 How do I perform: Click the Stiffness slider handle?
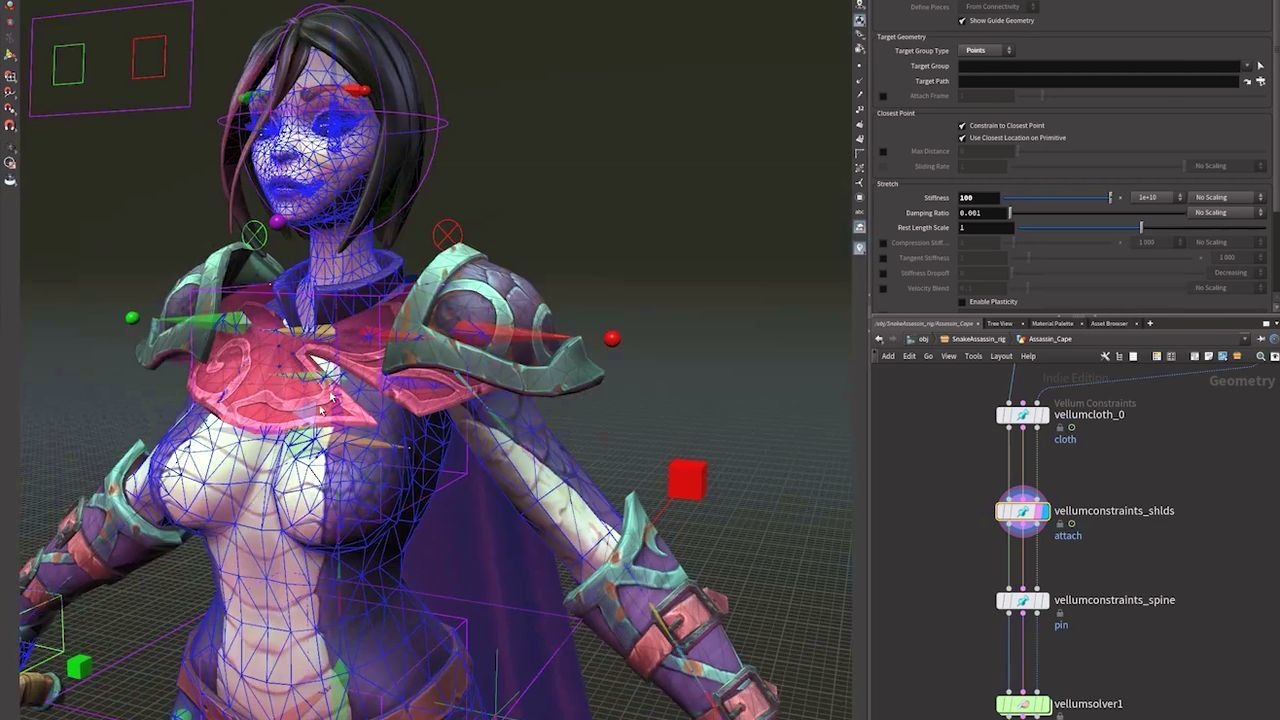1110,197
